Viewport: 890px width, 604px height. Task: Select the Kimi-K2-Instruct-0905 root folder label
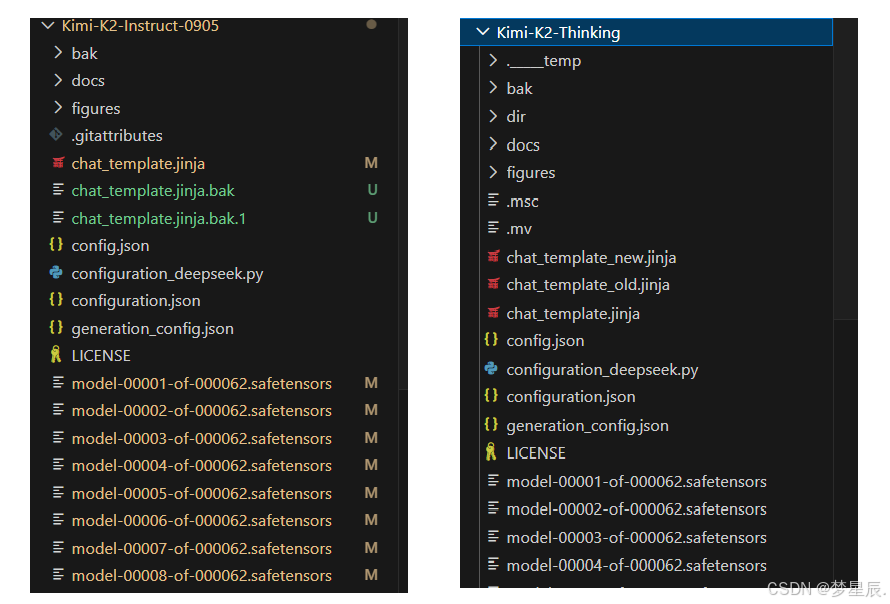(x=140, y=26)
